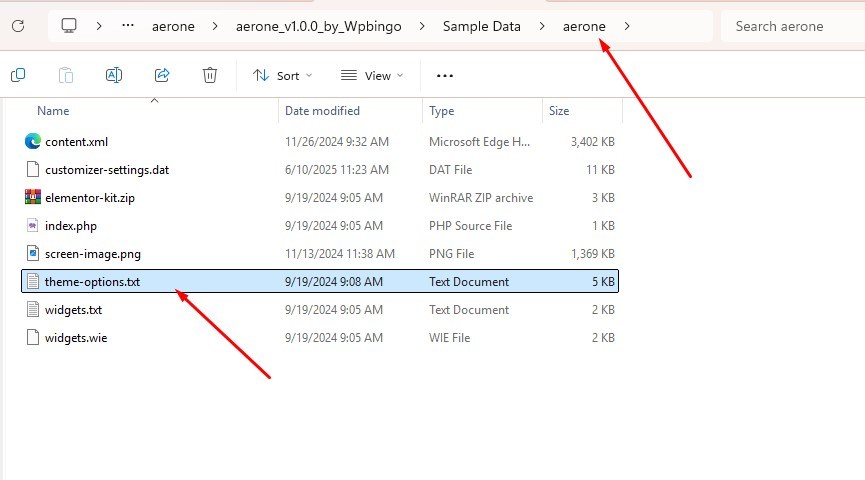
Task: Expand chevron after the last aerone breadcrumb
Action: click(x=627, y=26)
